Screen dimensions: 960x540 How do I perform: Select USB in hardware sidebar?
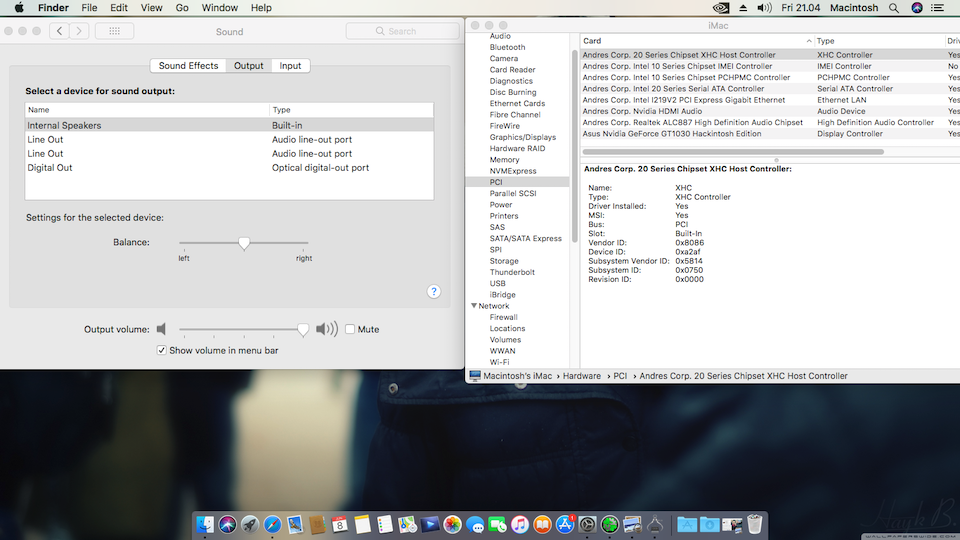point(497,283)
